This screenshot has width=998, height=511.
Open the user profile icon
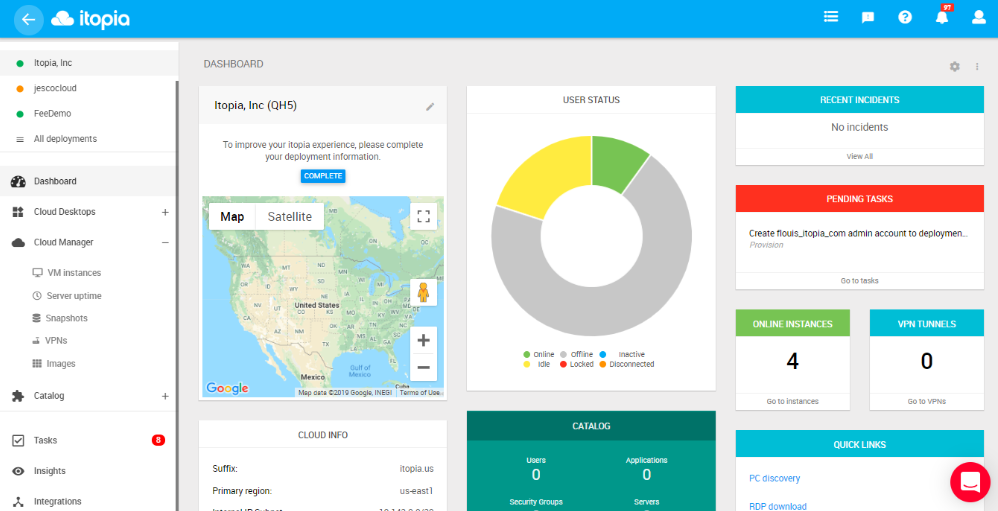[x=979, y=17]
